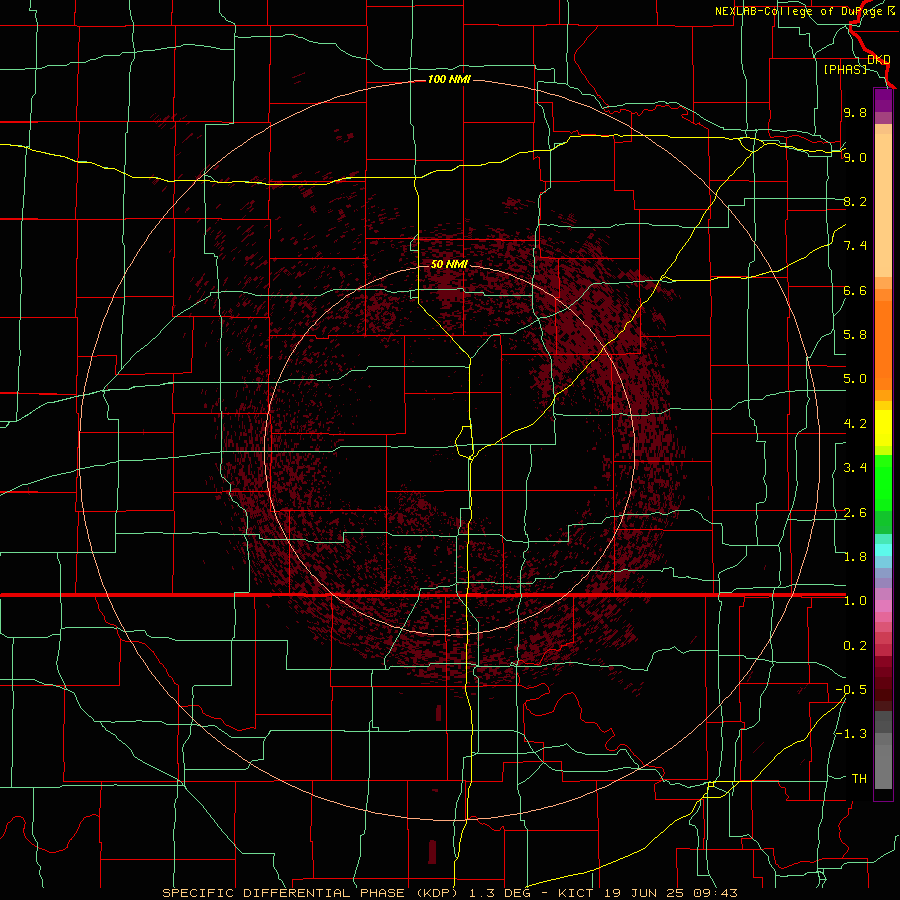
Task: Click the 9.0 legend value
Action: pyautogui.click(x=855, y=157)
